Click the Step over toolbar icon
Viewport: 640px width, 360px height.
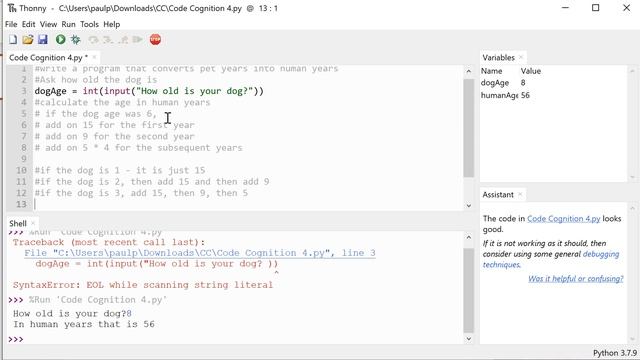pyautogui.click(x=93, y=40)
